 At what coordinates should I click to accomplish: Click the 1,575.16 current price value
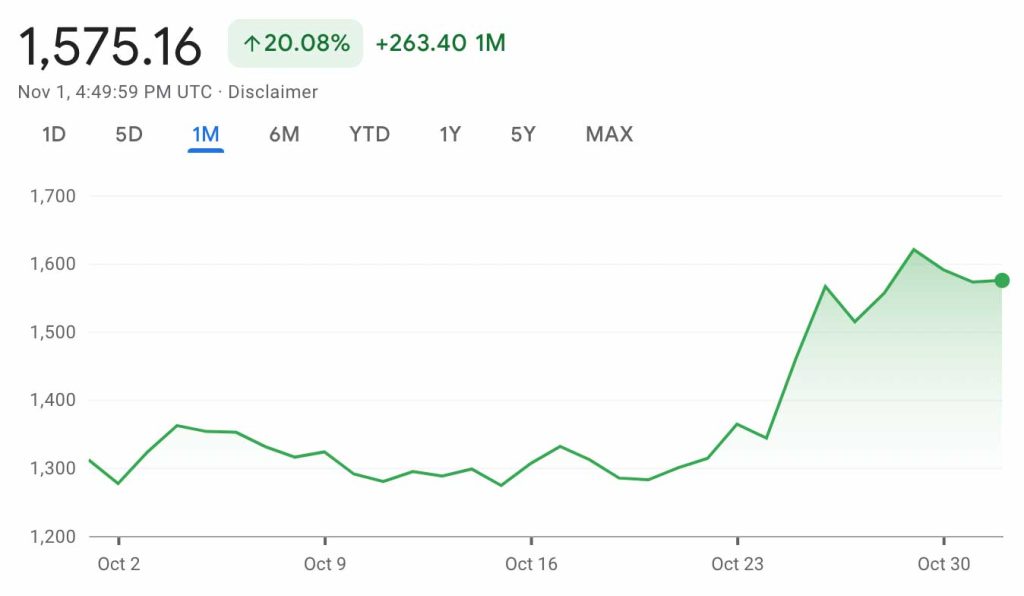click(x=110, y=46)
